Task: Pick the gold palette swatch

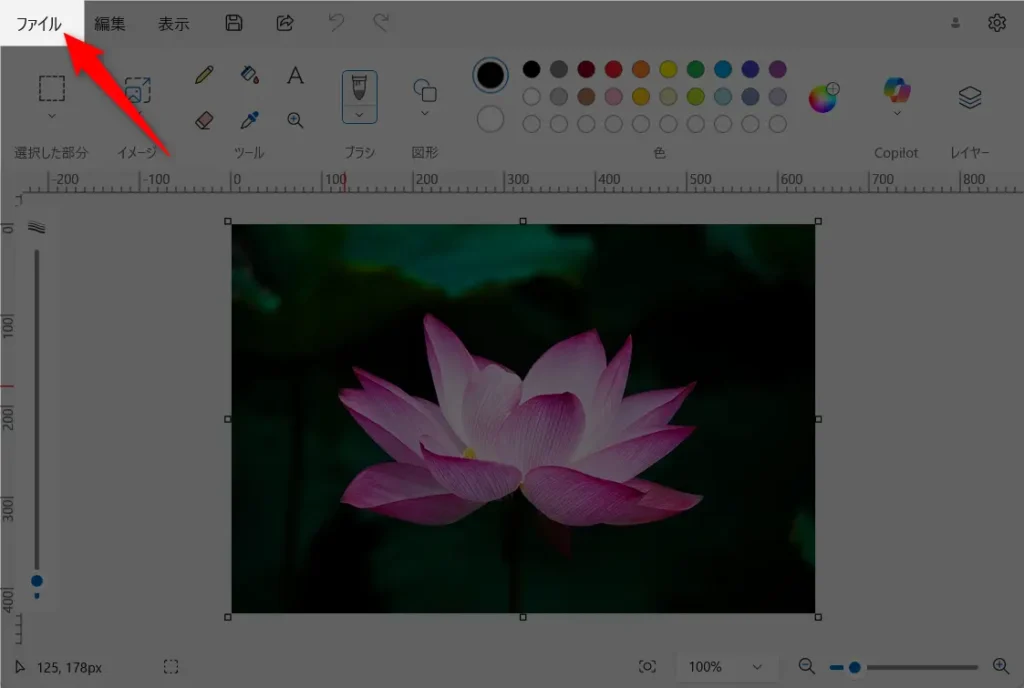Action: click(x=641, y=97)
